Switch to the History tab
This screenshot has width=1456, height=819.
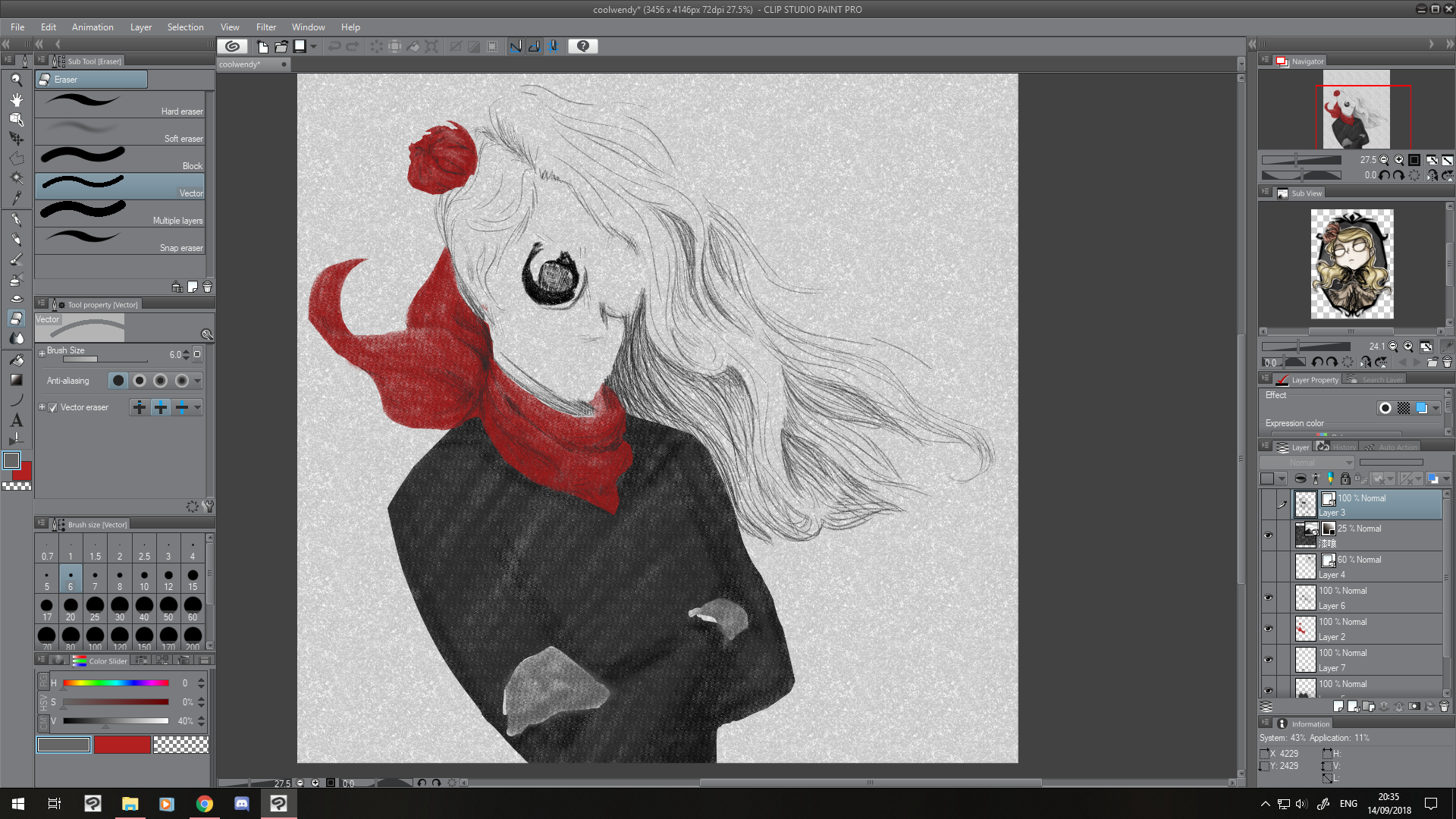tap(1338, 447)
